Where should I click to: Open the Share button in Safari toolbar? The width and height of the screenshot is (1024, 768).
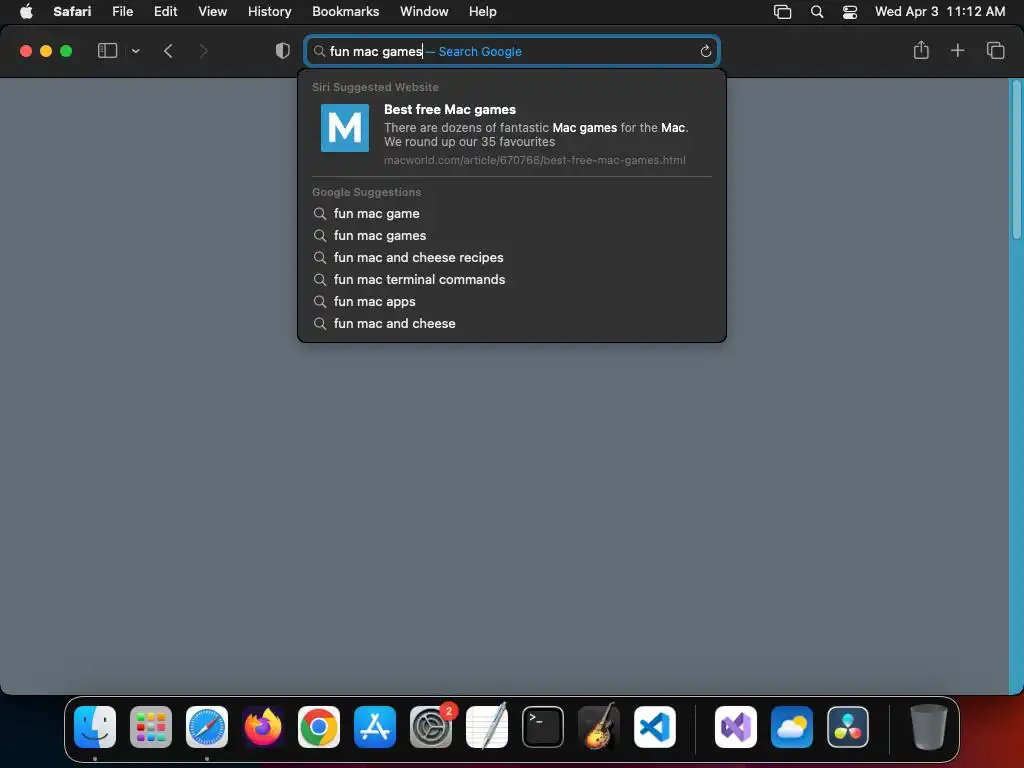click(x=921, y=50)
